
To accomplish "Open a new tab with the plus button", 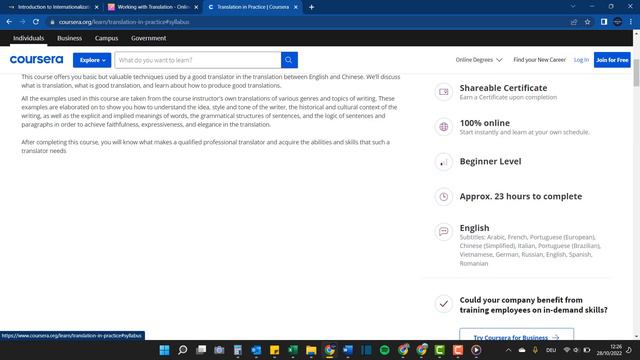I will click(311, 7).
